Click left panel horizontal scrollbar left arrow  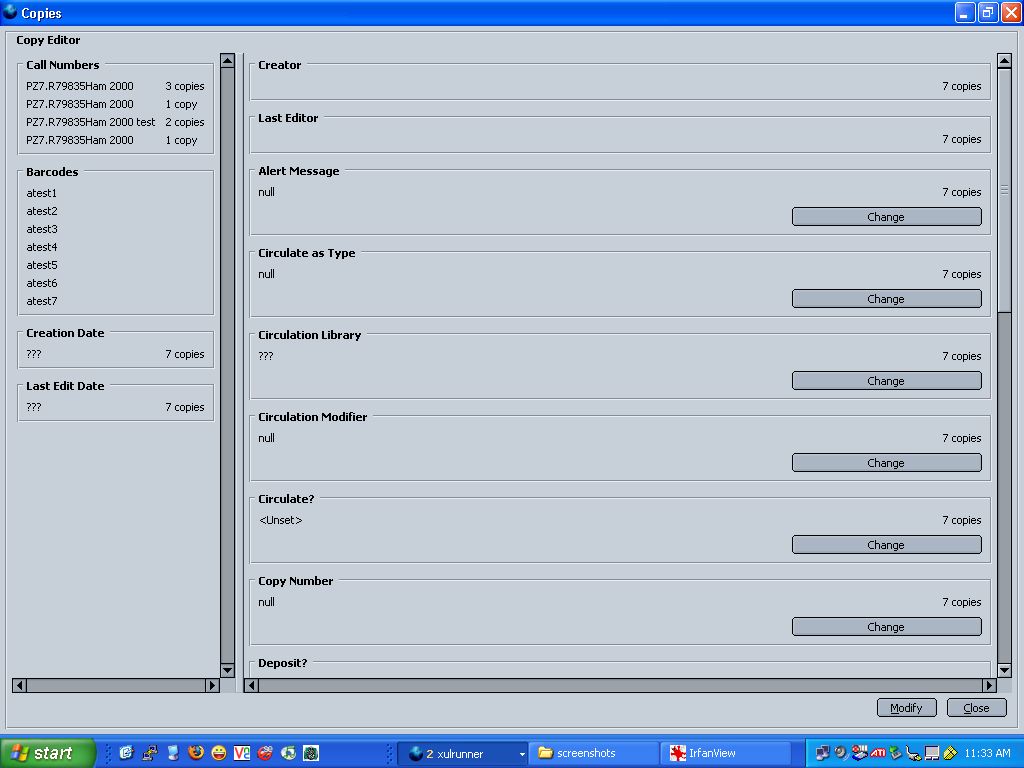20,685
